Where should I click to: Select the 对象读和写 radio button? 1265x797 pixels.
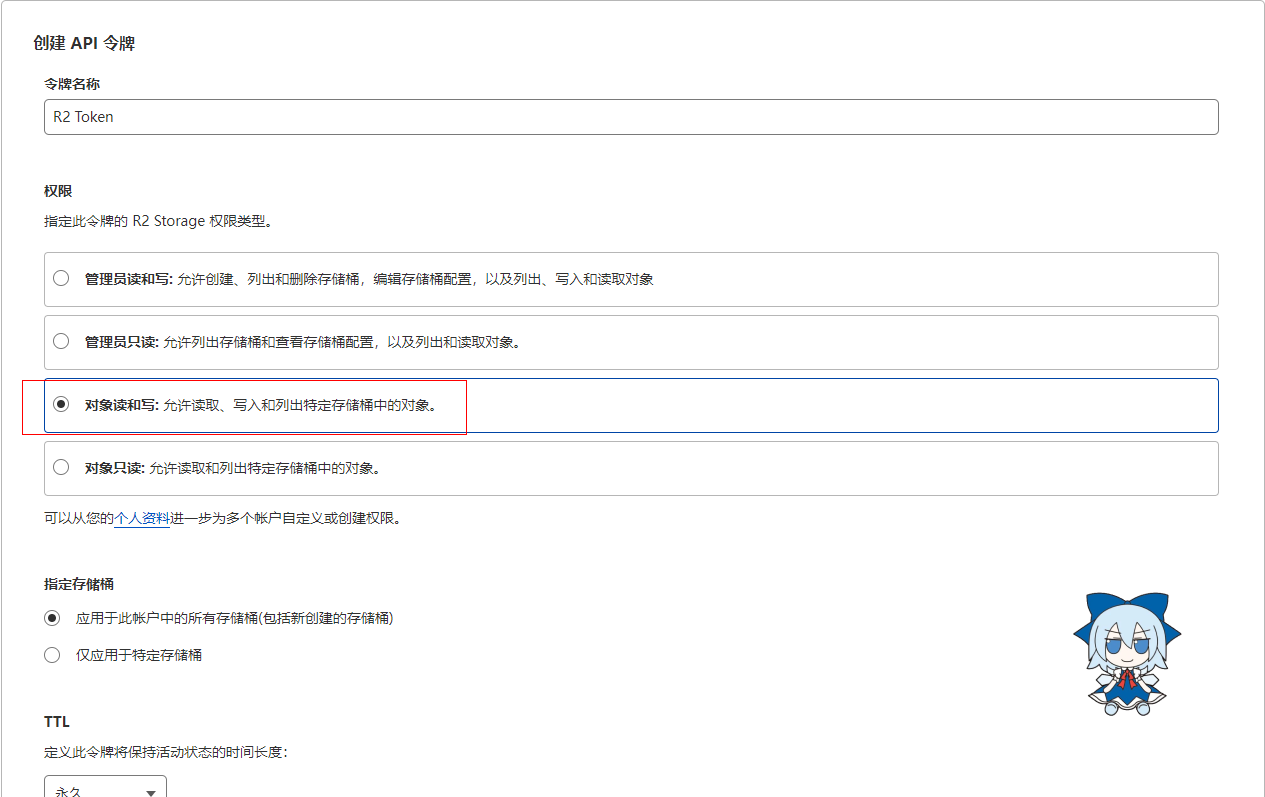(x=61, y=404)
